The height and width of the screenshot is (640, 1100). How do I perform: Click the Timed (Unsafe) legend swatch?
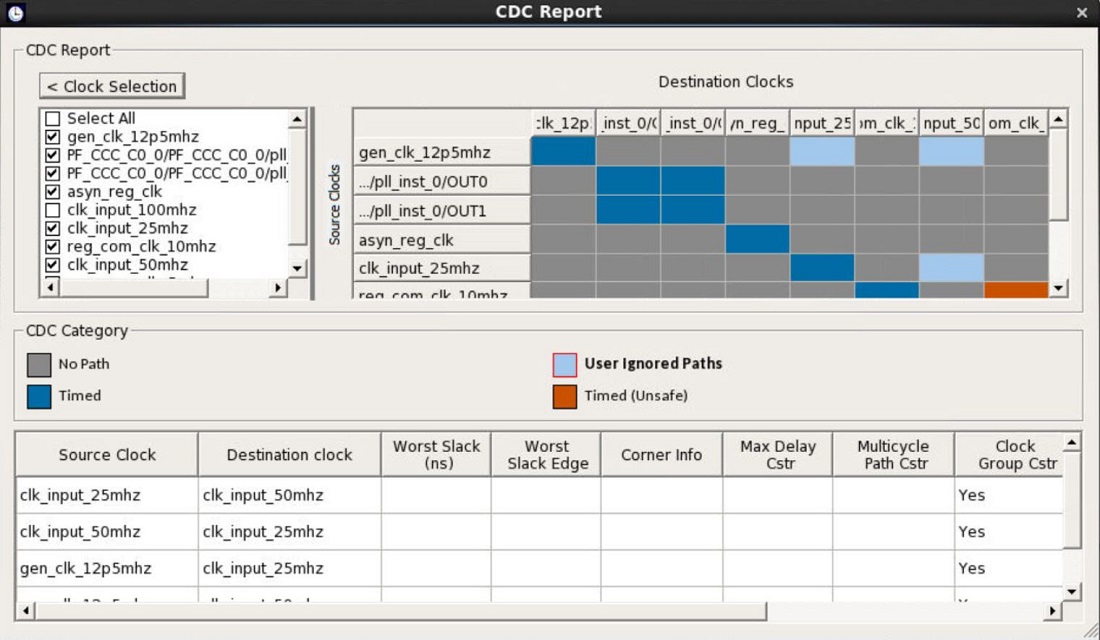(x=565, y=396)
